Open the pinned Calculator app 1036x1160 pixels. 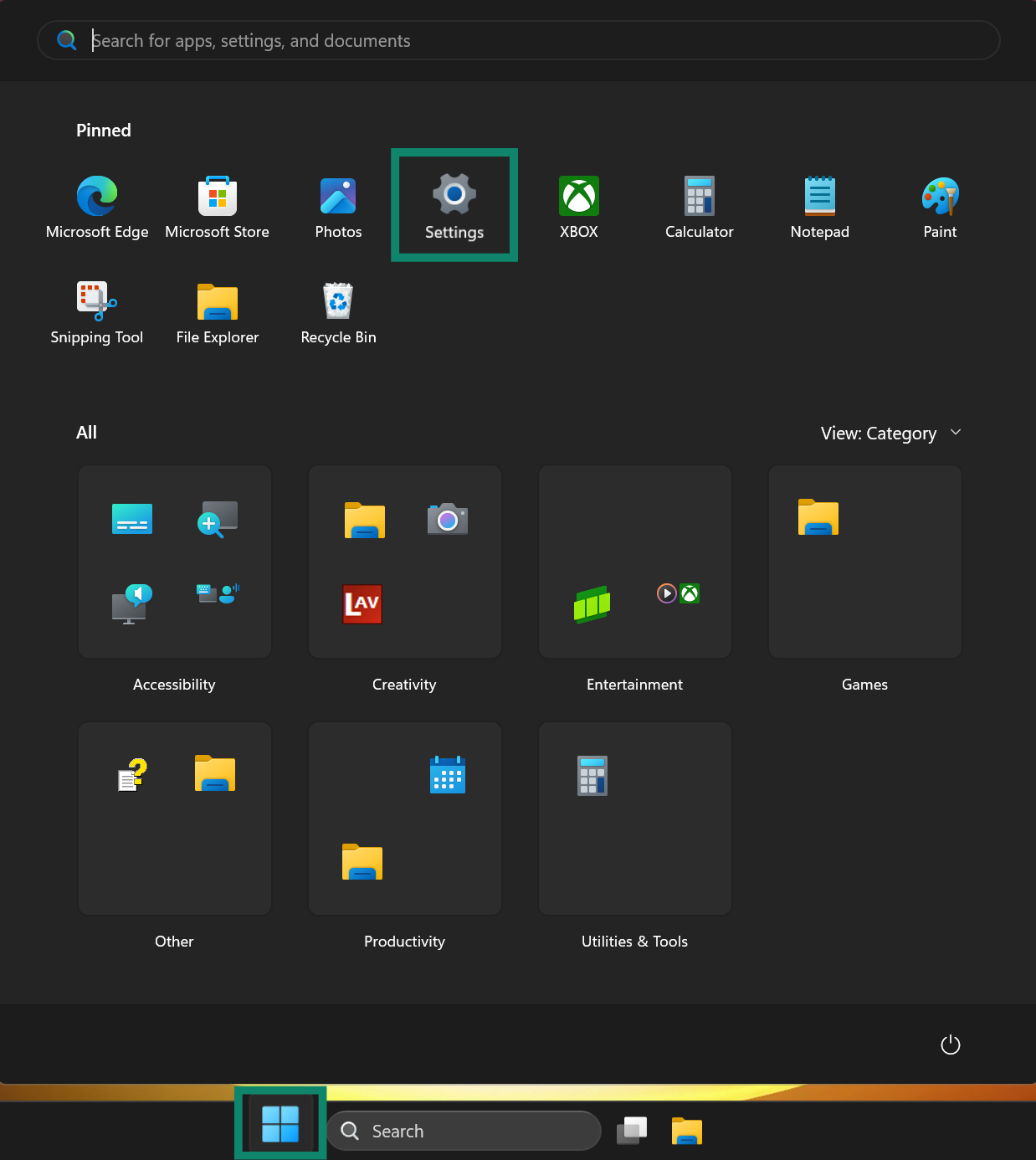700,208
